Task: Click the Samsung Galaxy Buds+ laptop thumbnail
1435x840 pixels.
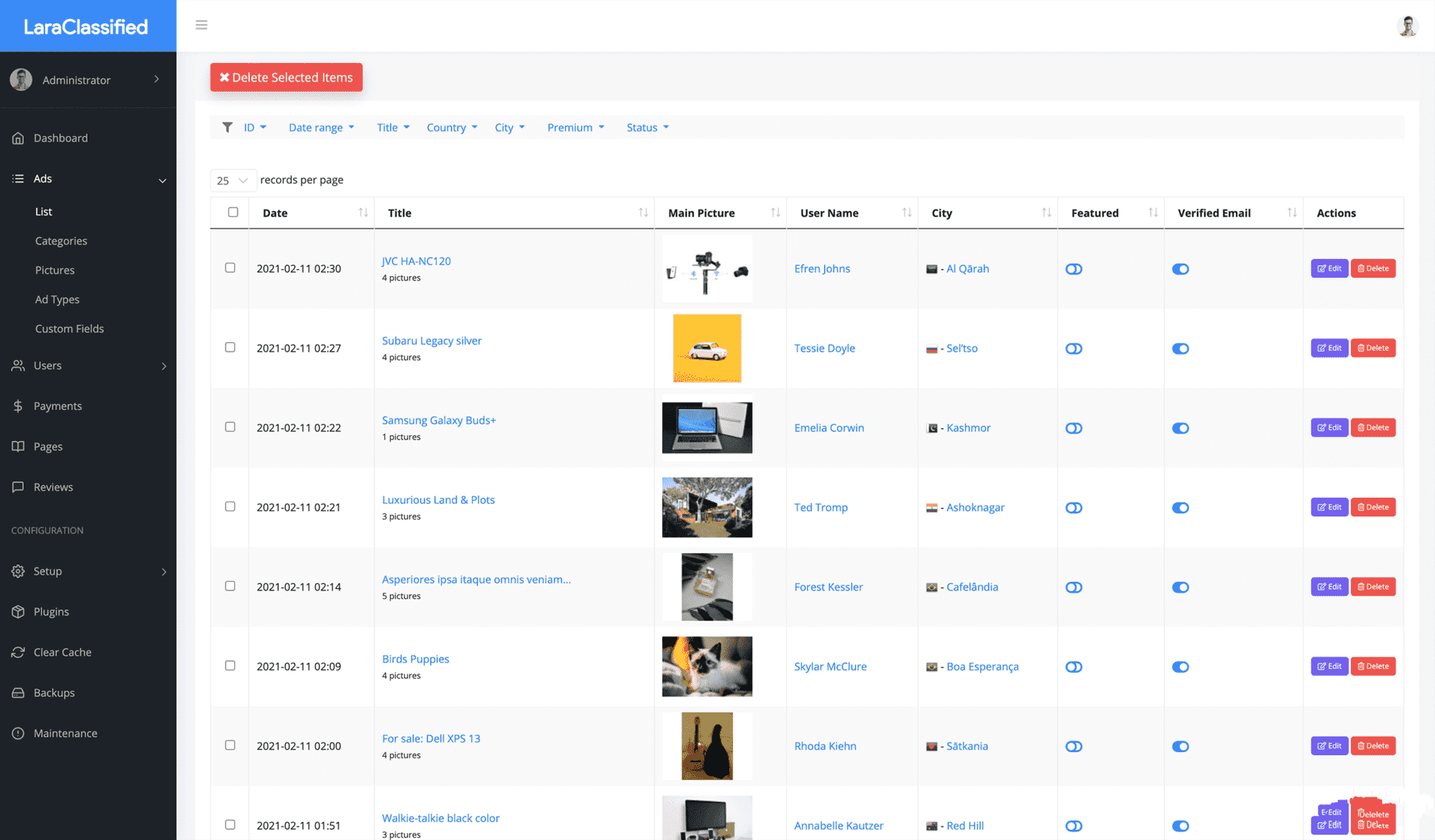Action: pos(707,428)
